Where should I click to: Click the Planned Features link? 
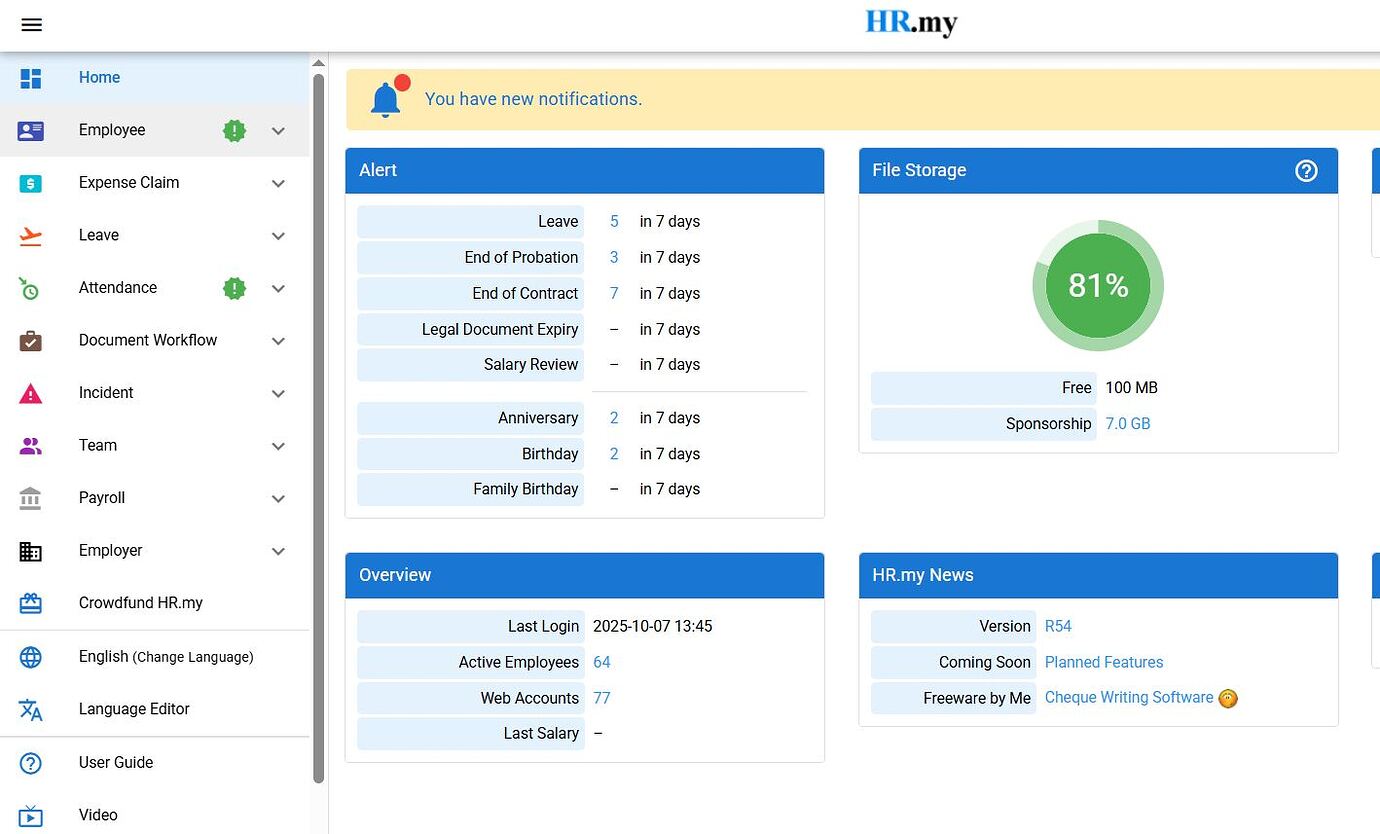pyautogui.click(x=1103, y=662)
